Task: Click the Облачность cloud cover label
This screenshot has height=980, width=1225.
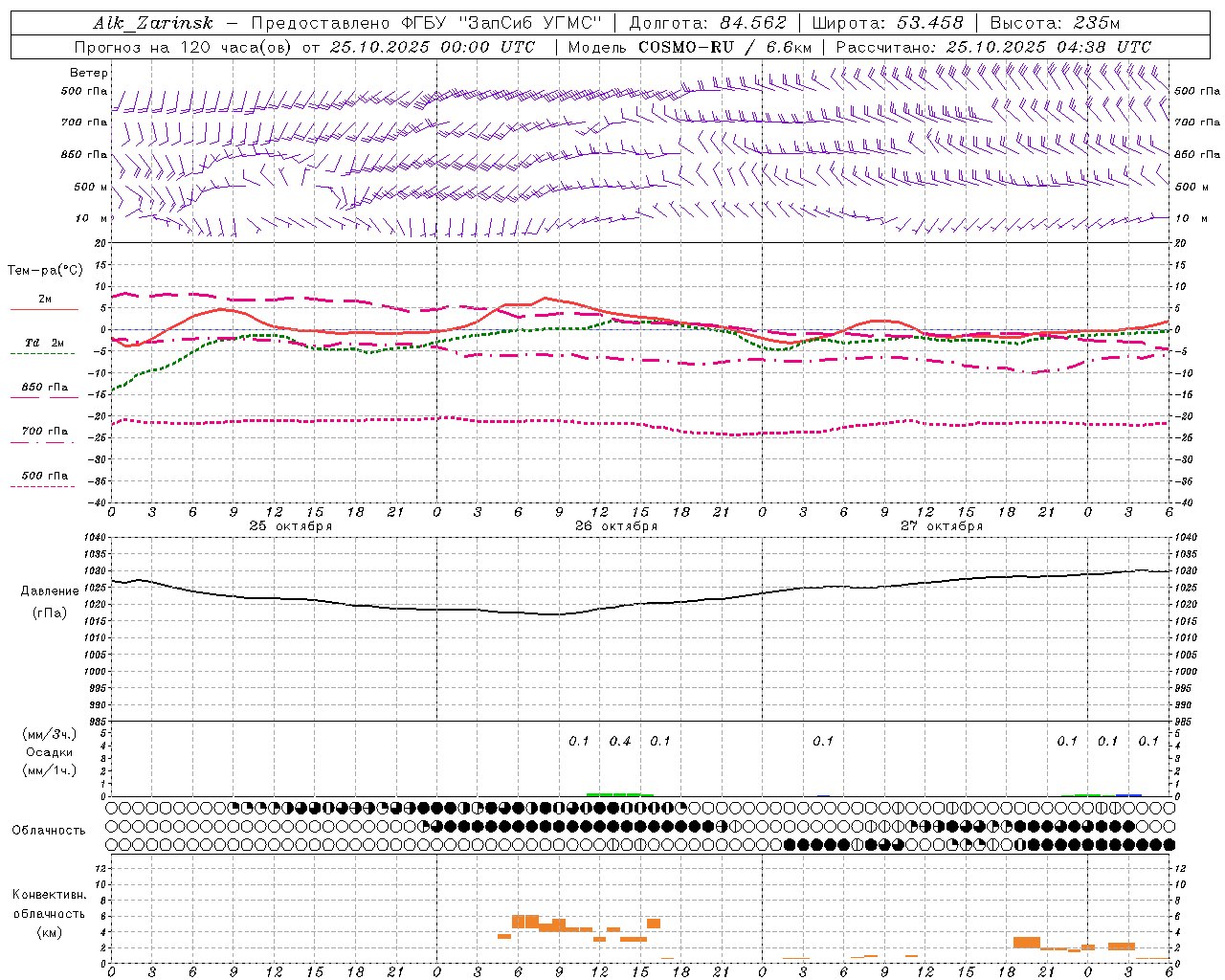Action: 49,830
